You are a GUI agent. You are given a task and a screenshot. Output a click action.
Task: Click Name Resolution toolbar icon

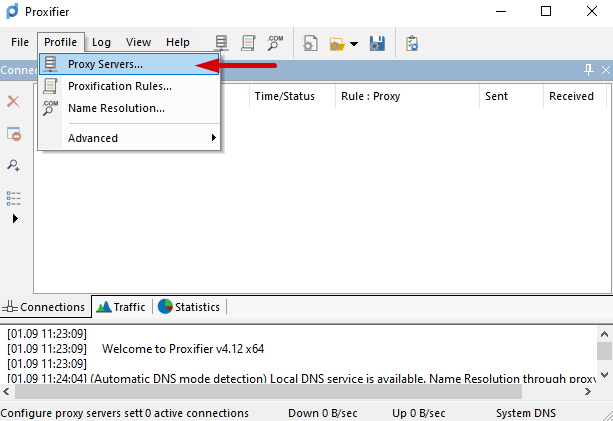pos(275,43)
